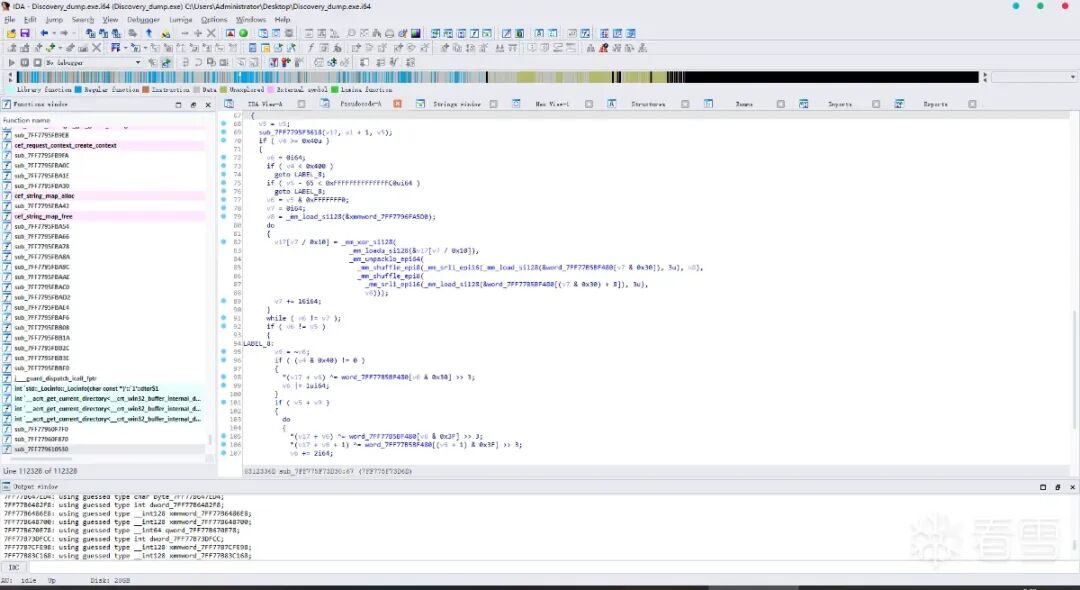The image size is (1080, 590).
Task: Toggle breakpoint dot at line 72
Action: tap(223, 158)
